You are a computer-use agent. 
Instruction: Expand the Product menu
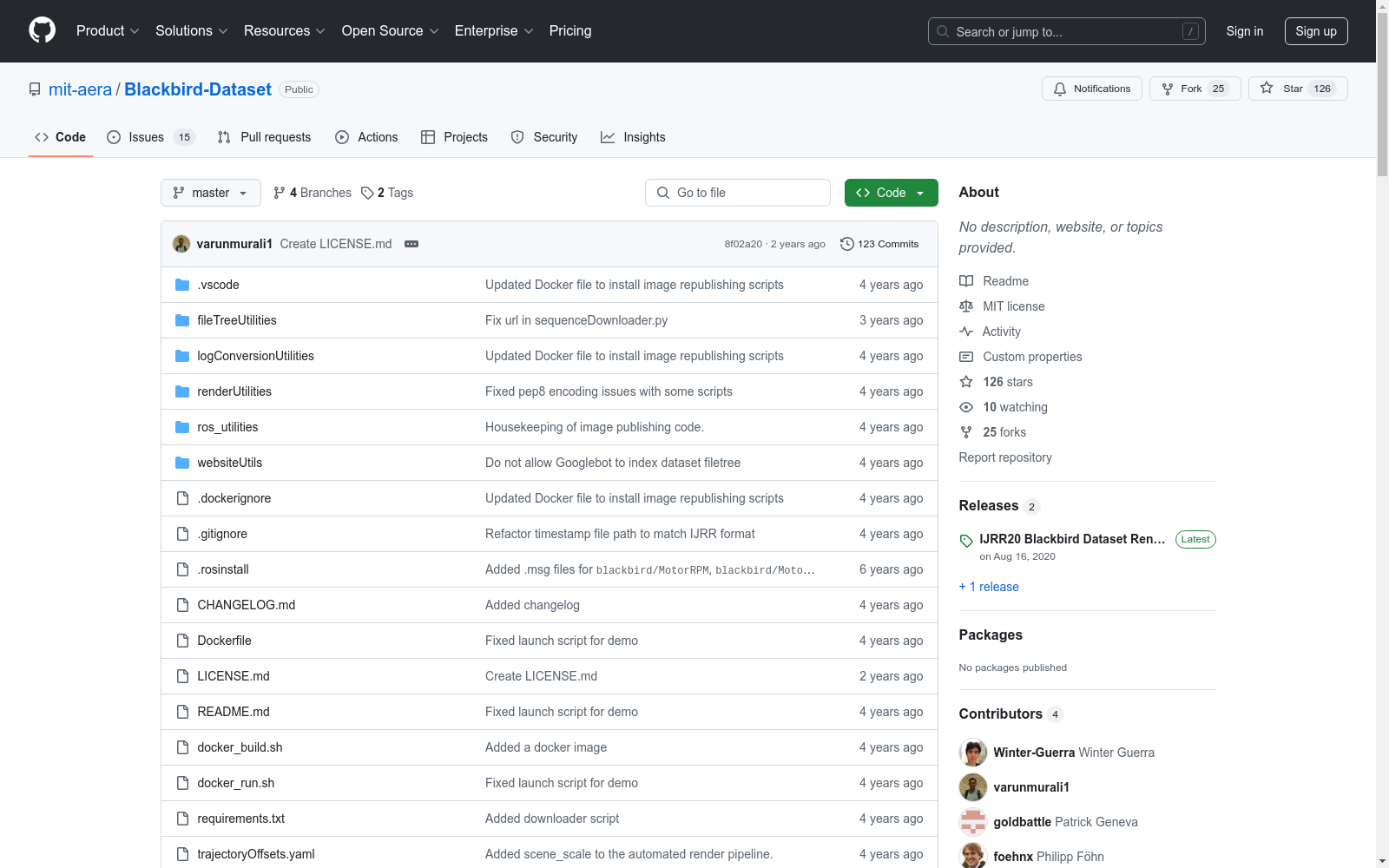tap(108, 31)
